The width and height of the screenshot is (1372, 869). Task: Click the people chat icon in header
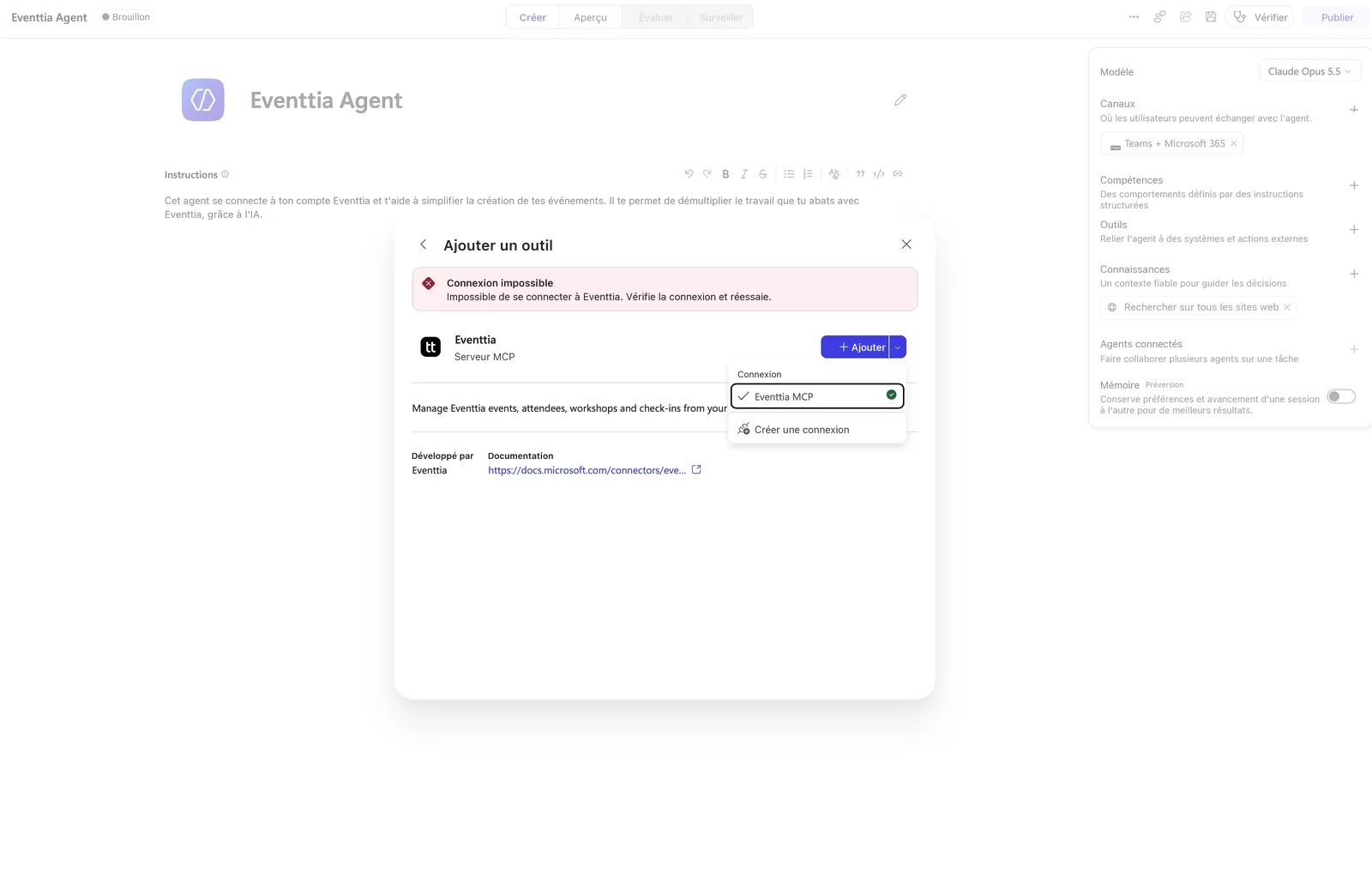[1159, 16]
